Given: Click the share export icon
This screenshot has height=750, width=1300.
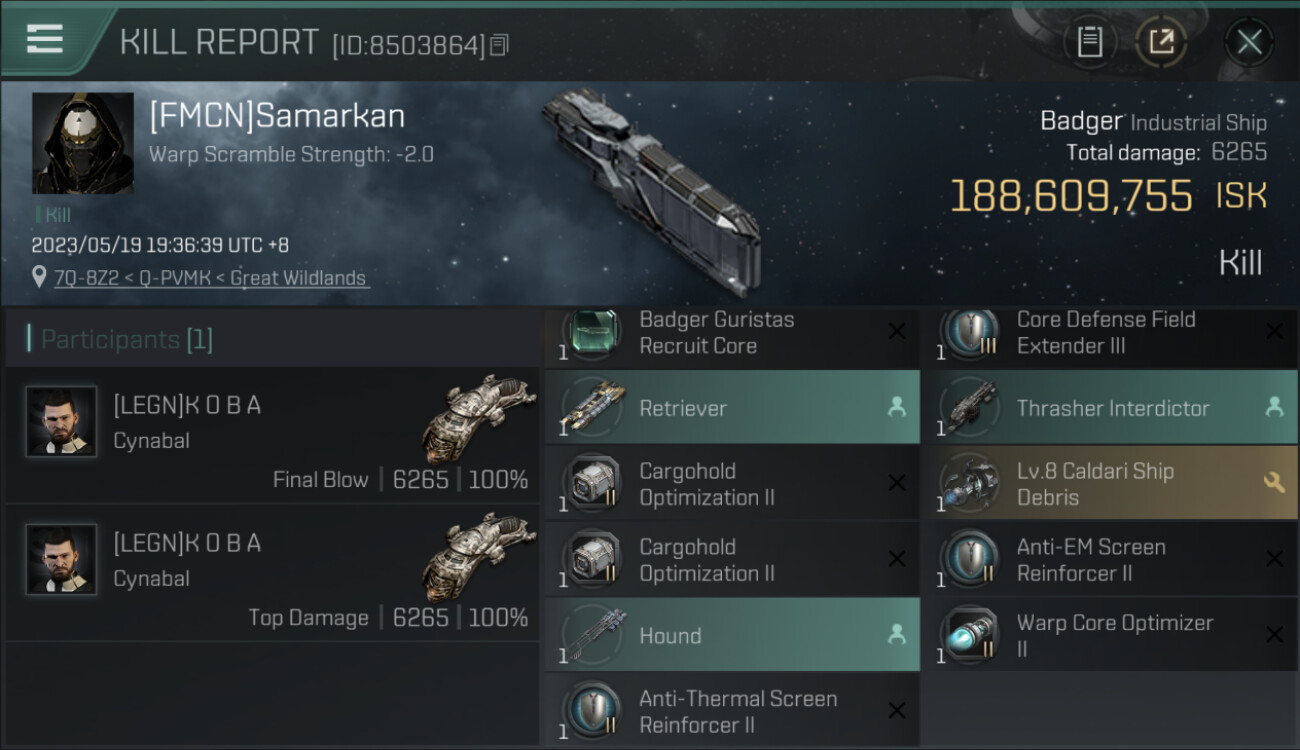Looking at the screenshot, I should tap(1161, 42).
